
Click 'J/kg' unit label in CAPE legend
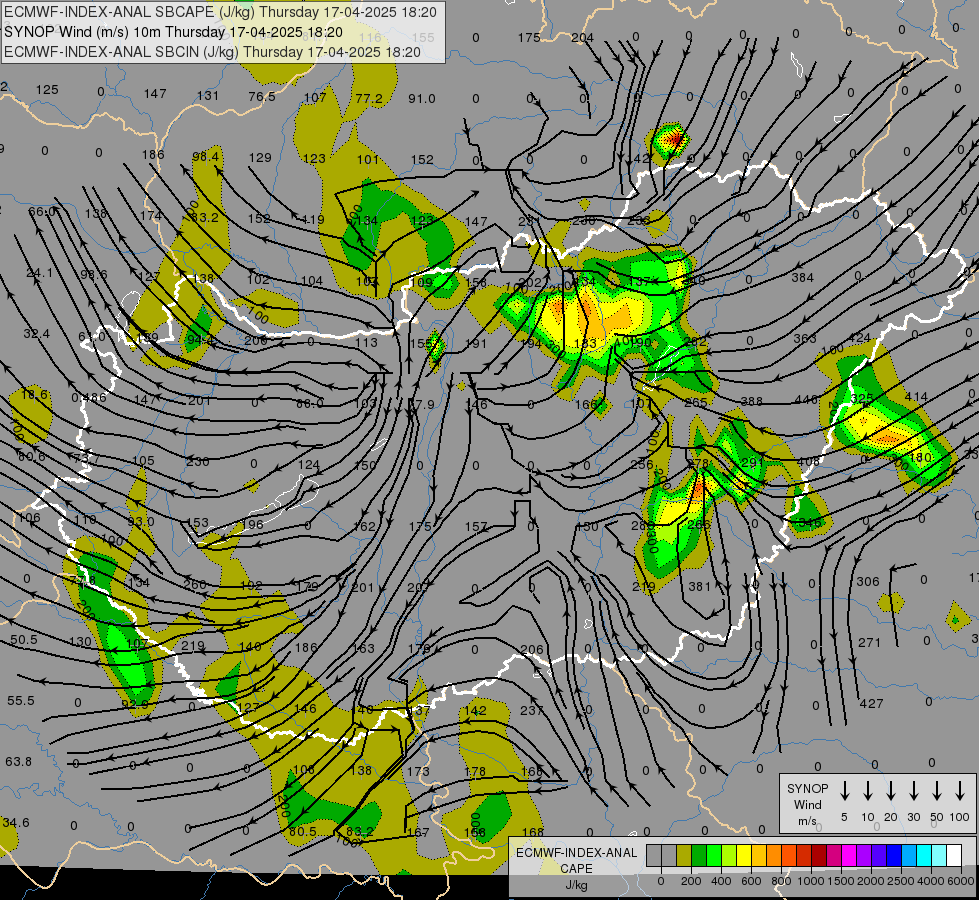tap(576, 885)
